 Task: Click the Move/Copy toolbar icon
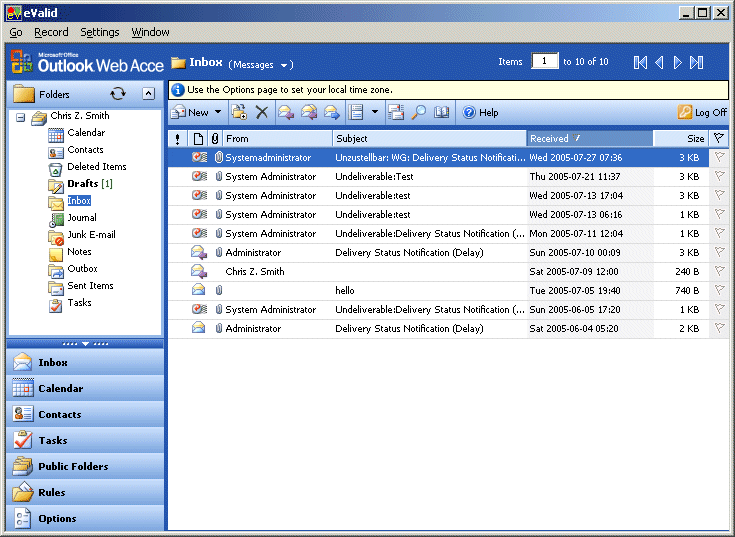pyautogui.click(x=240, y=112)
